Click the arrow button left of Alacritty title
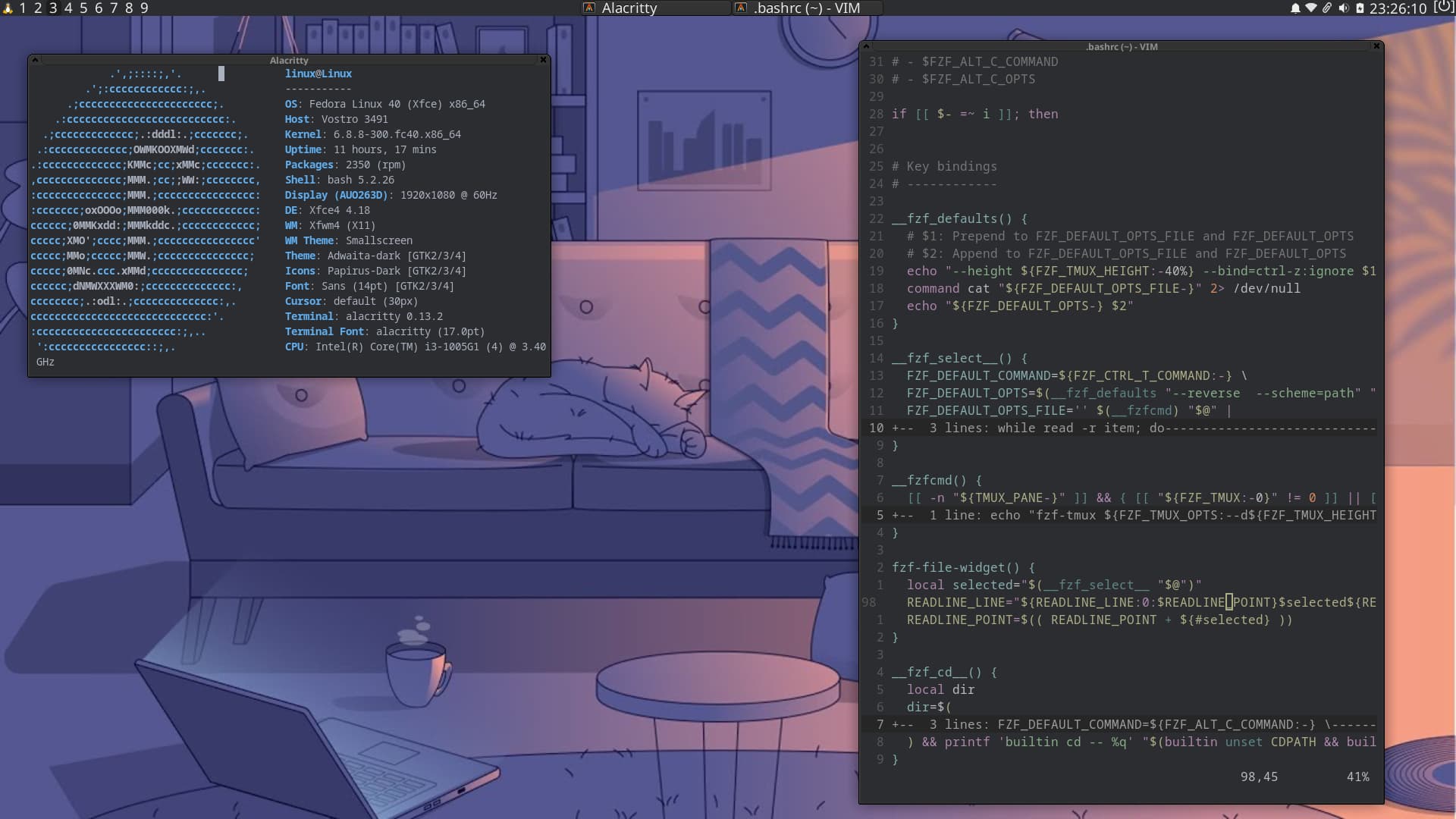 pos(35,60)
